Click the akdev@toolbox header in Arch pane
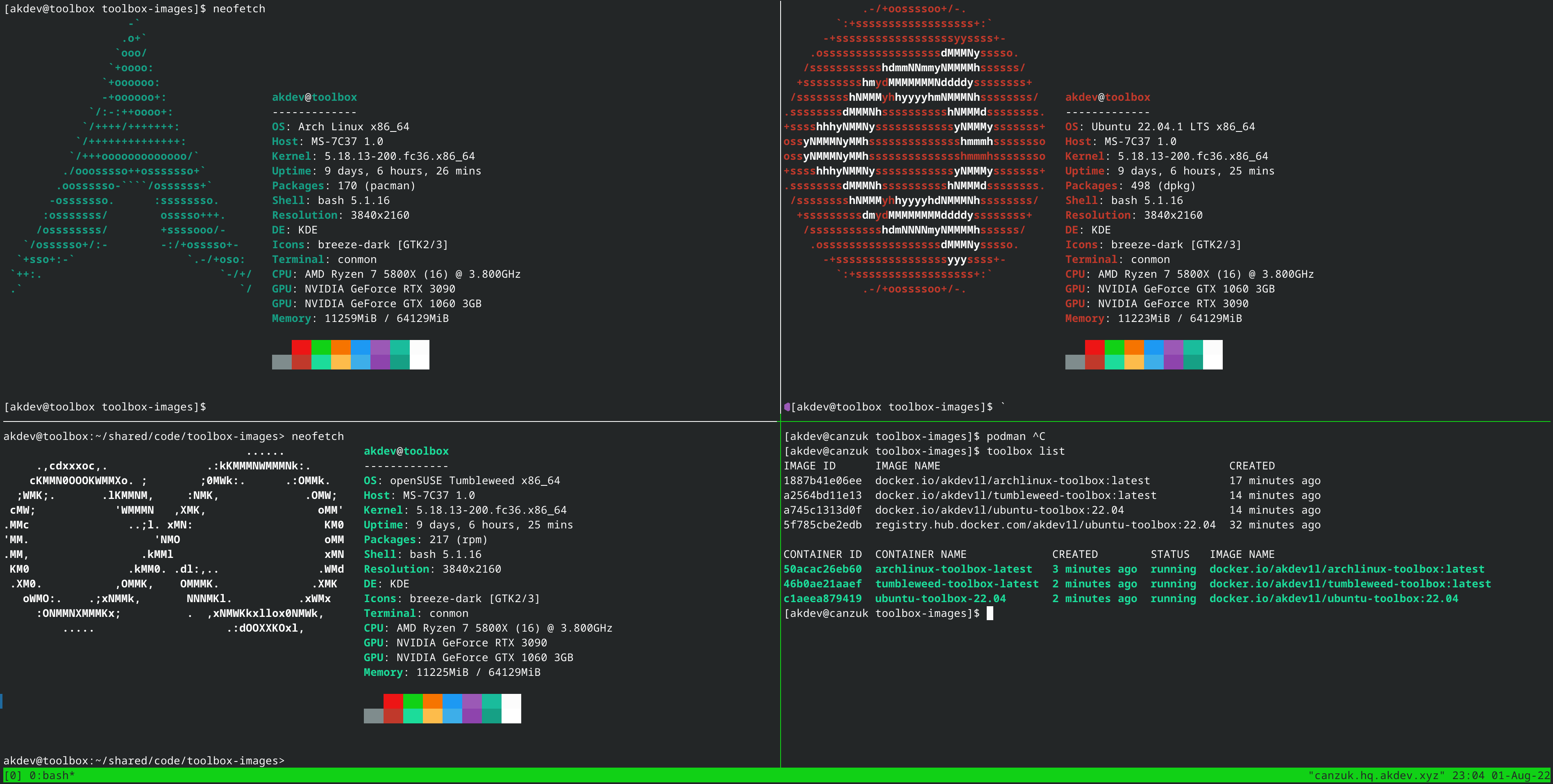Viewport: 1553px width, 784px height. [x=314, y=97]
